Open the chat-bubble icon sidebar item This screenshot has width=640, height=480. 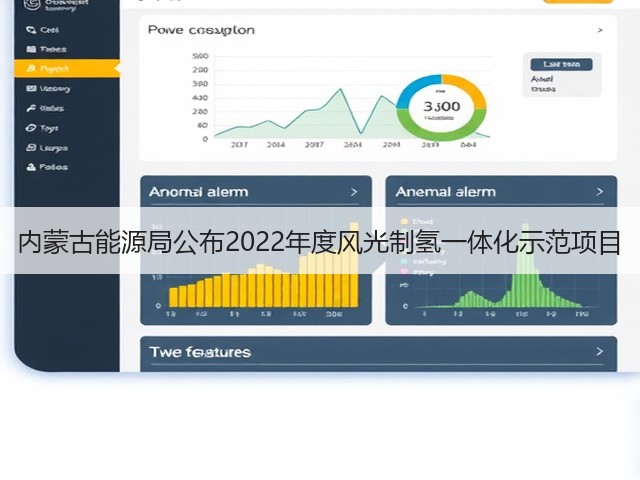42,30
